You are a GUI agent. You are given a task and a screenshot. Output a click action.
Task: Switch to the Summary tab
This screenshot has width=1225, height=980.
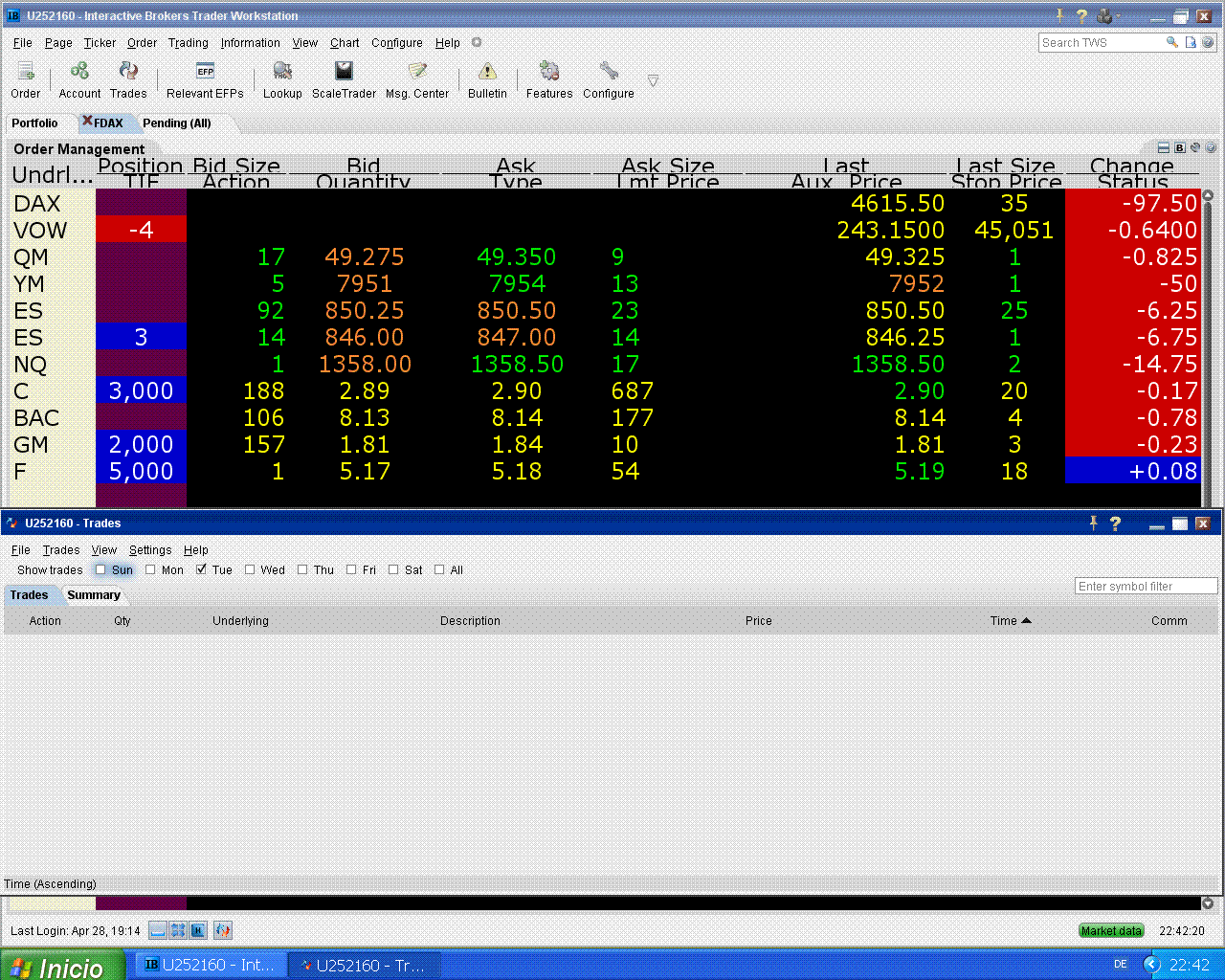pos(94,595)
